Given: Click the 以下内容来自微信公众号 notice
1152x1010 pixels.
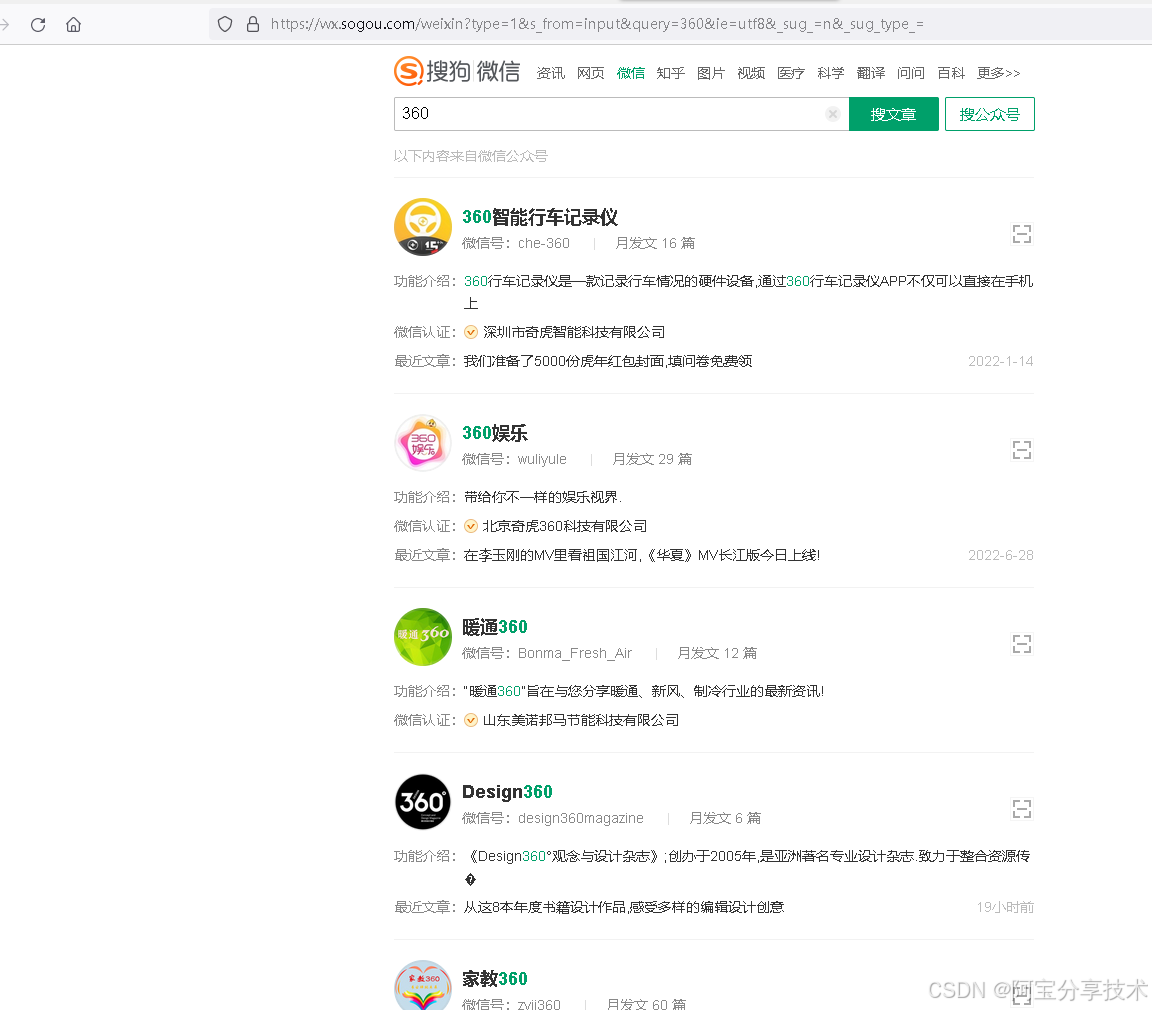Looking at the screenshot, I should point(470,156).
